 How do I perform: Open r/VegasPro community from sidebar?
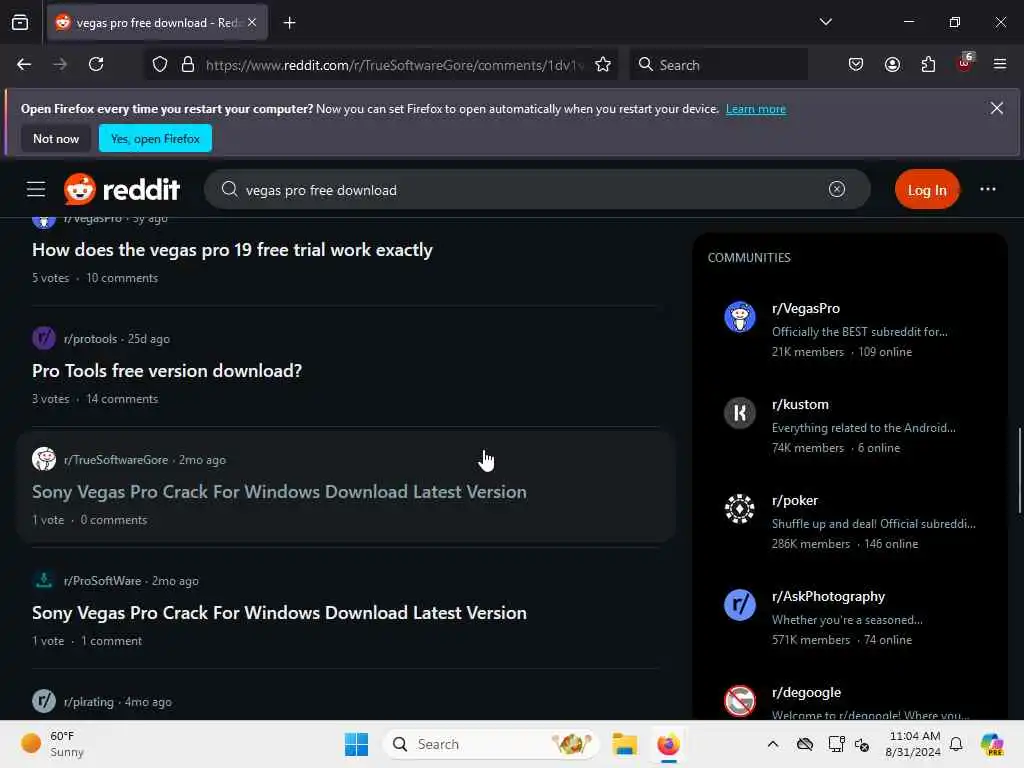click(806, 308)
